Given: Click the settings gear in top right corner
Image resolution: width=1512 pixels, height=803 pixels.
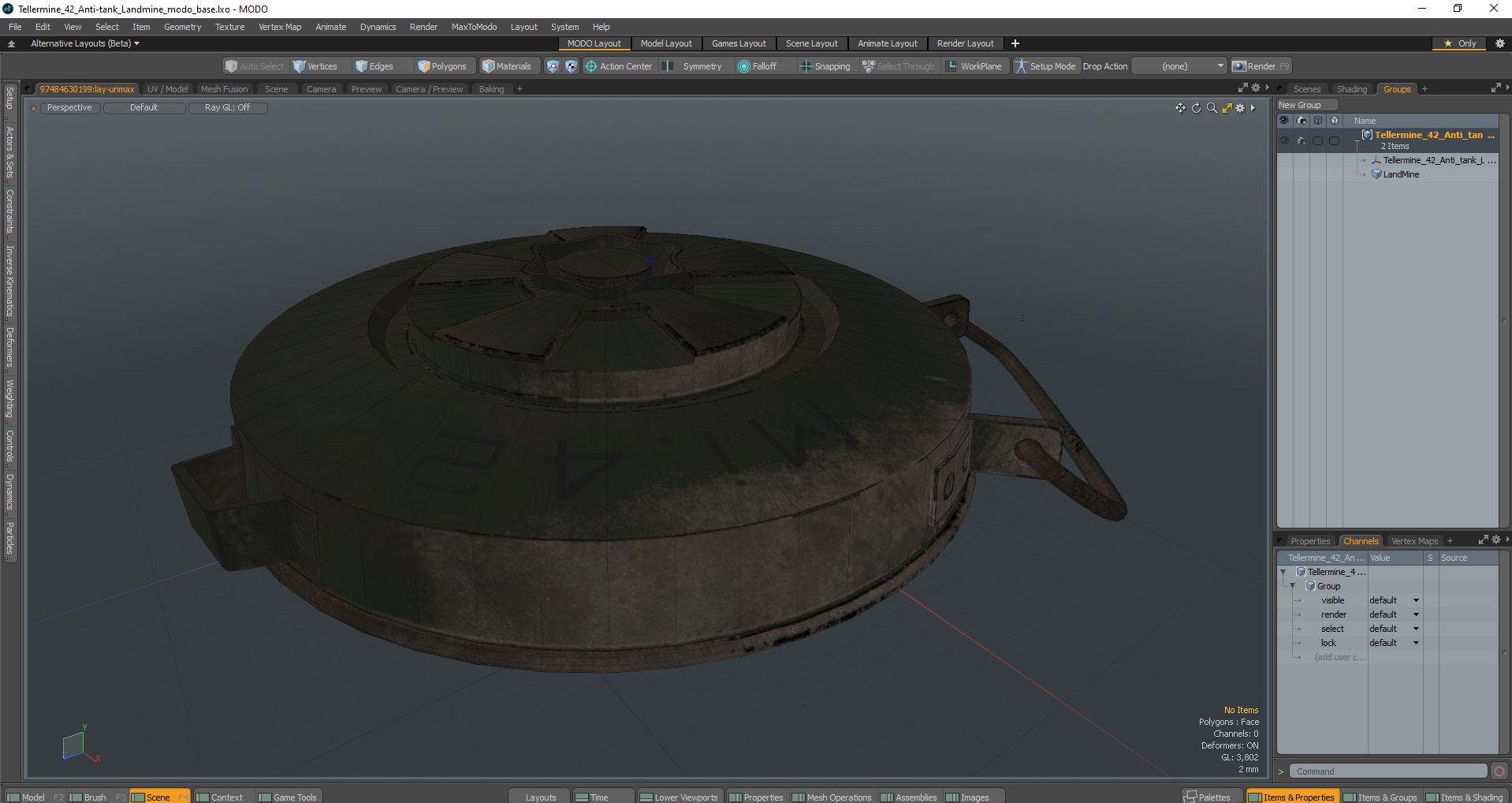Looking at the screenshot, I should tap(1500, 43).
